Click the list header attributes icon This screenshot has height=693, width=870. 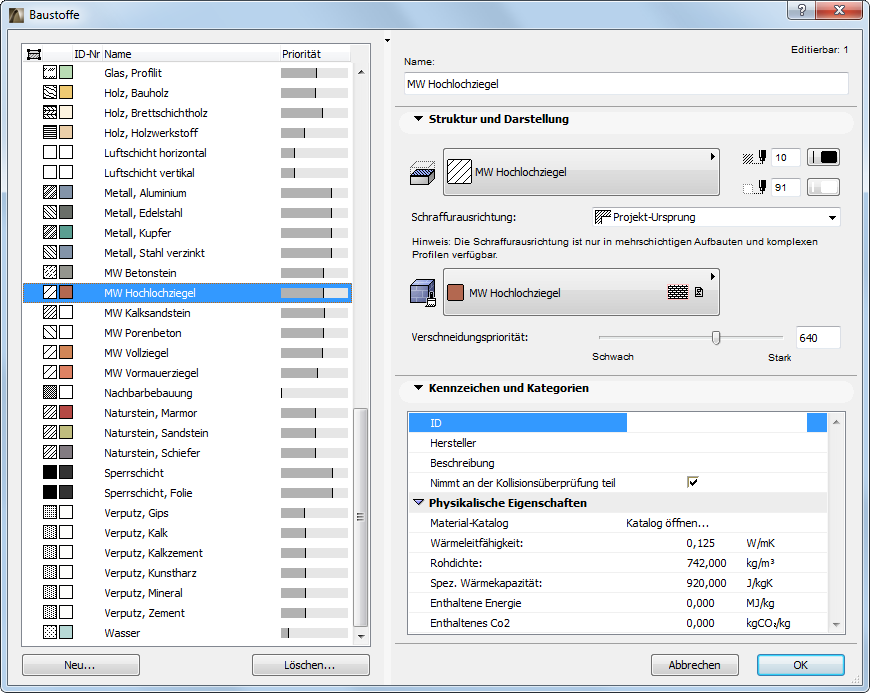click(x=34, y=54)
